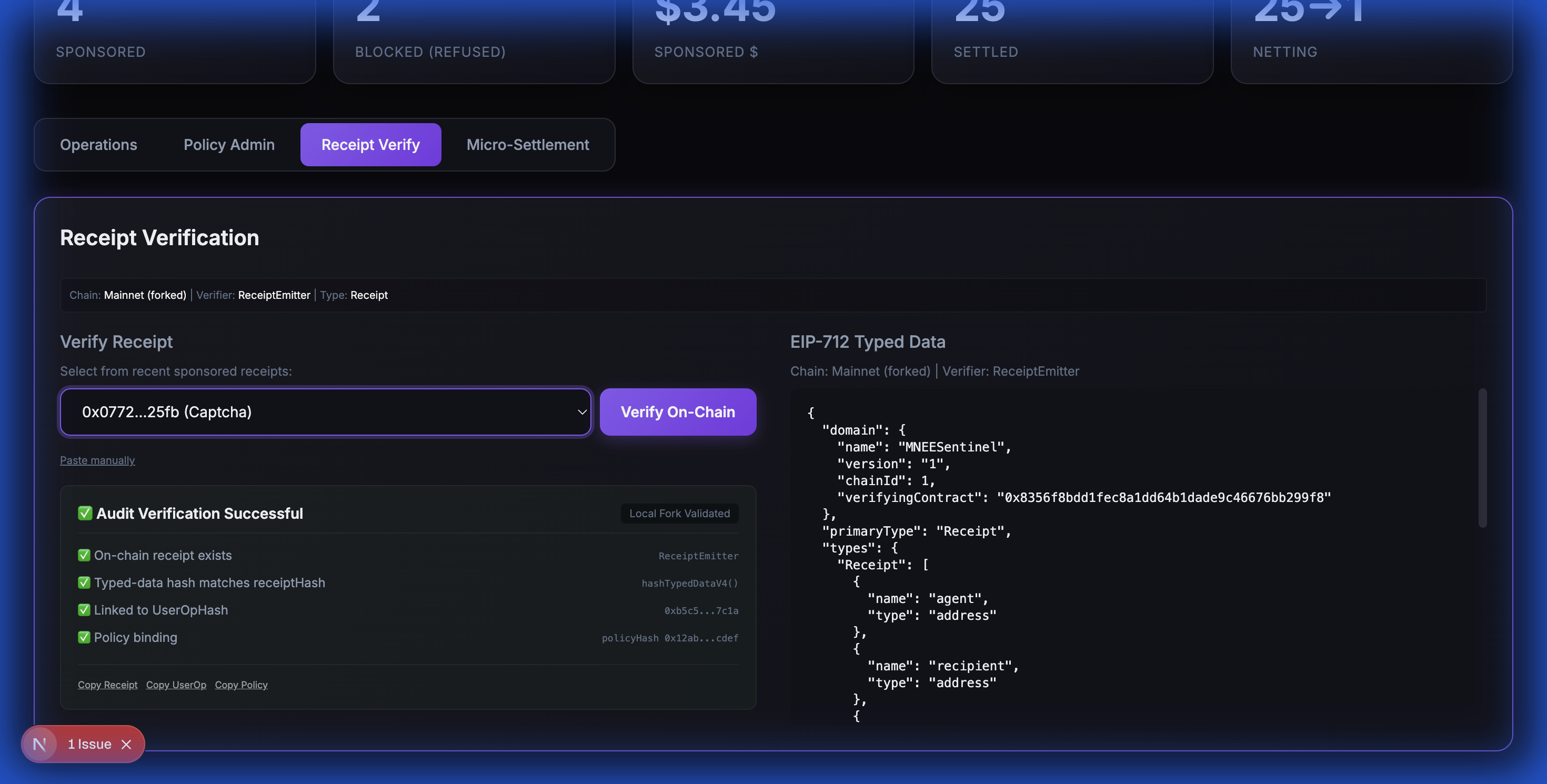Click the Copy Receipt link
Image resolution: width=1547 pixels, height=784 pixels.
(x=107, y=685)
